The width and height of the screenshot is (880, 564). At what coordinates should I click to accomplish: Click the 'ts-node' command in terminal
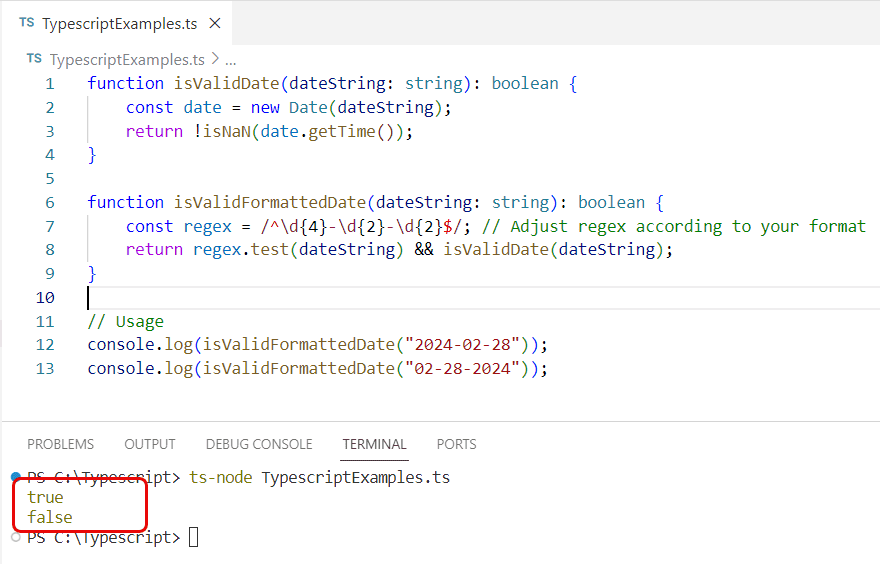coord(221,478)
